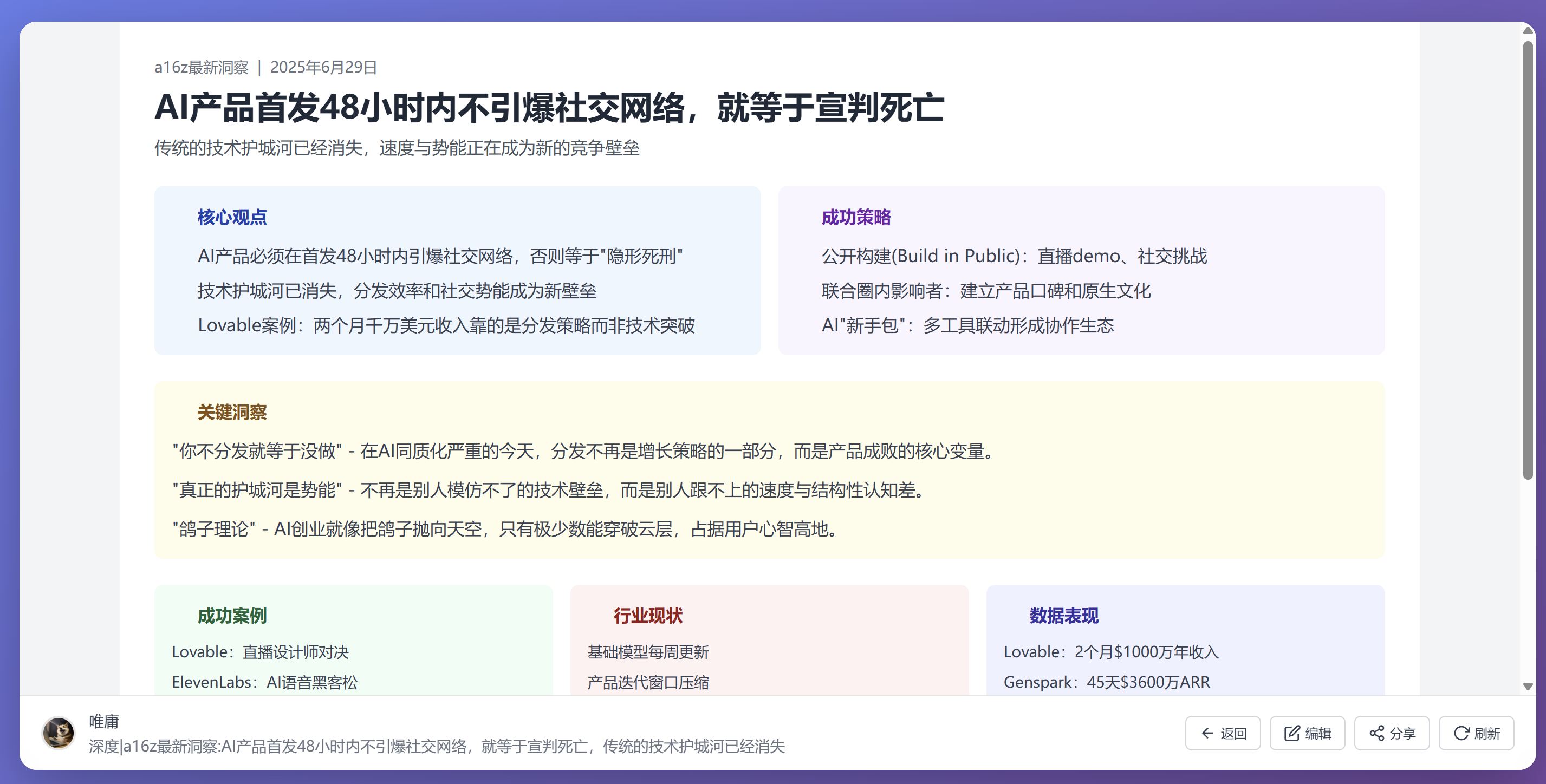Click the Lovable案例 bullet line
The image size is (1546, 784).
point(446,325)
